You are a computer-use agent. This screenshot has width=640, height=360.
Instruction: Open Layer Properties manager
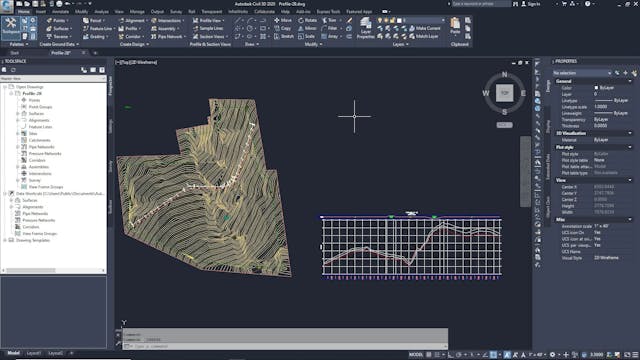tap(365, 29)
